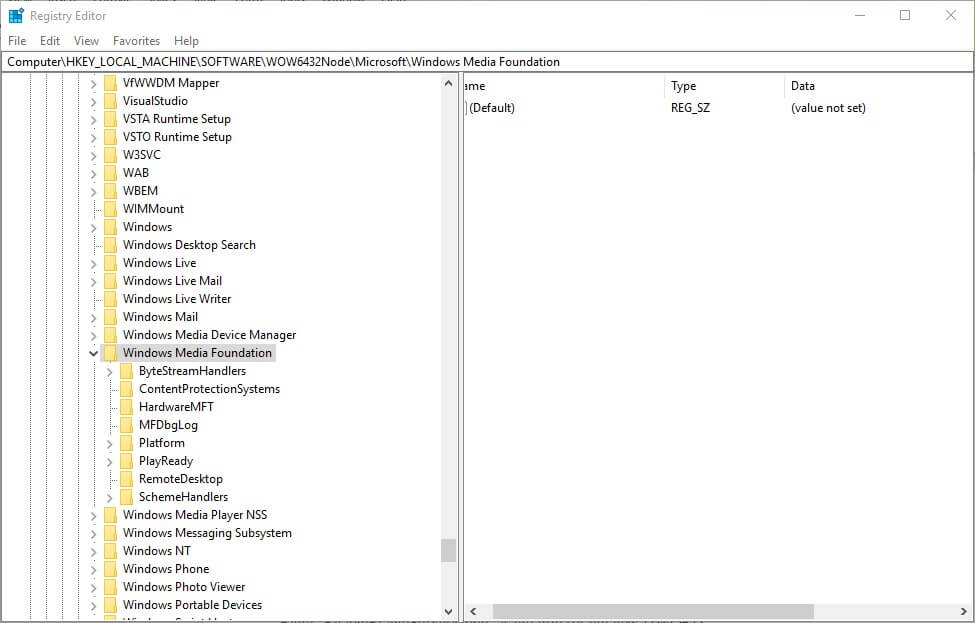975x623 pixels.
Task: Click the (value not set) data cell
Action: 828,108
